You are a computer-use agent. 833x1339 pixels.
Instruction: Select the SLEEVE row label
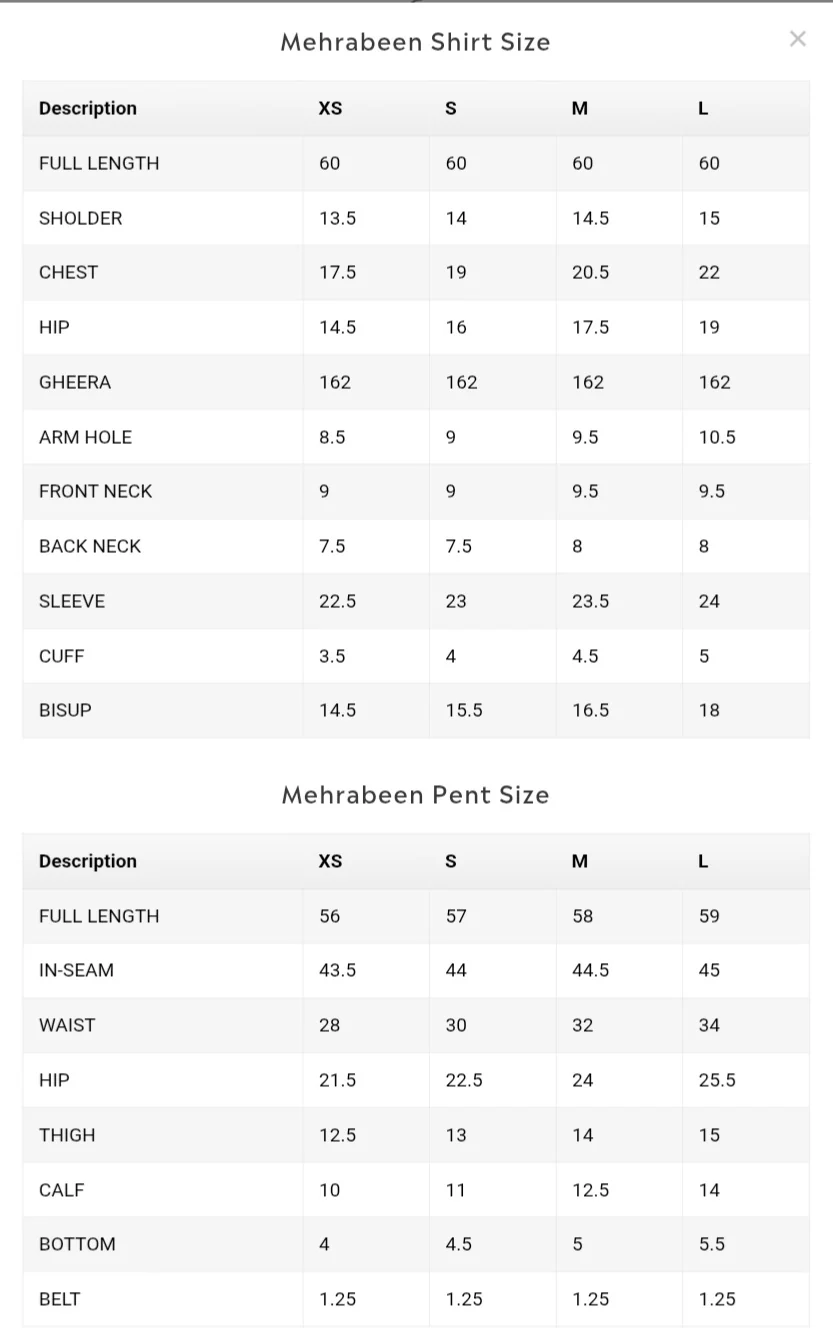pos(72,601)
